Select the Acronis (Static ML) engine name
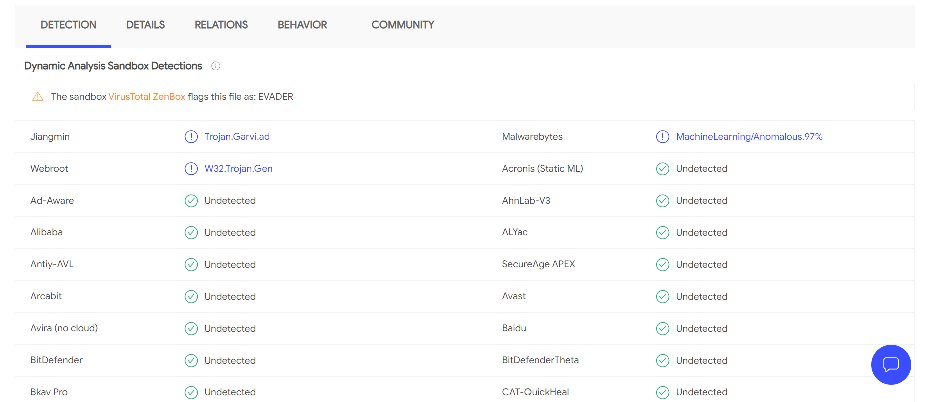The image size is (930, 402). click(543, 168)
